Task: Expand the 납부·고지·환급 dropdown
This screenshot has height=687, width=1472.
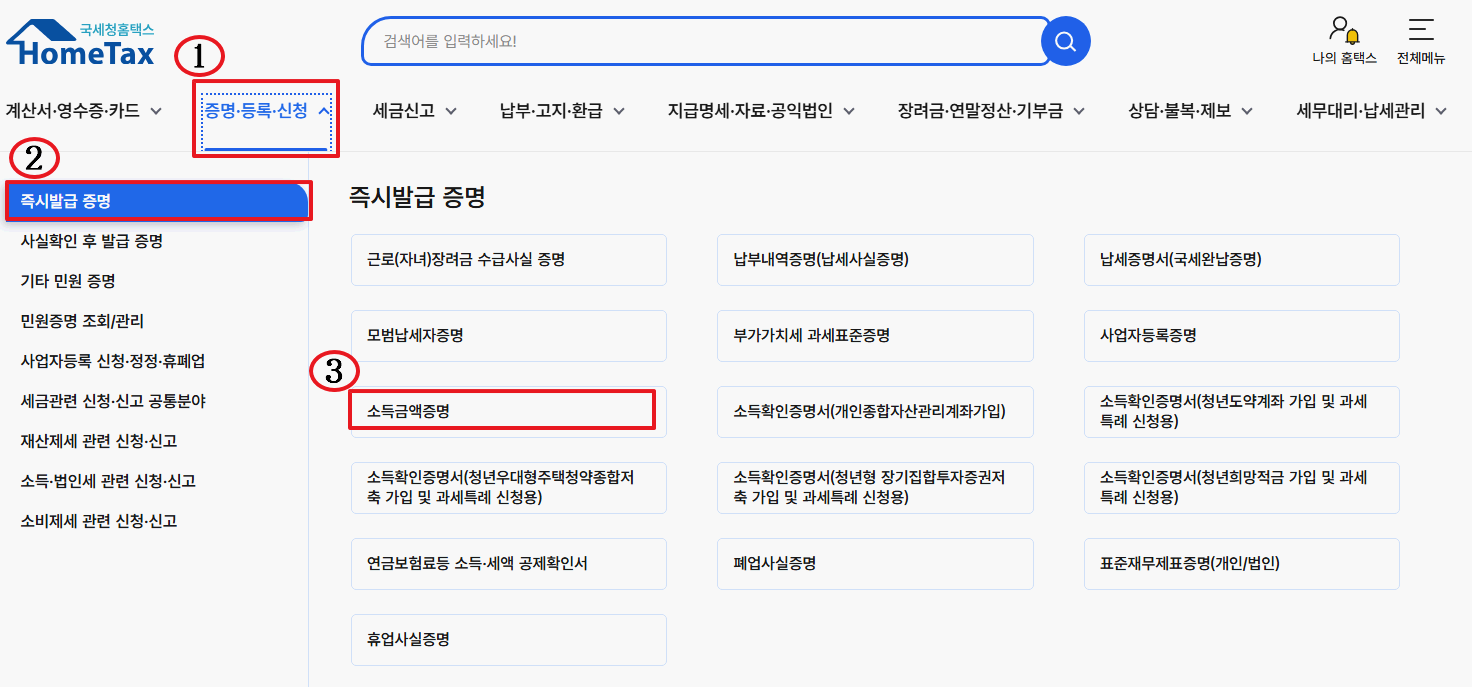Action: 560,111
